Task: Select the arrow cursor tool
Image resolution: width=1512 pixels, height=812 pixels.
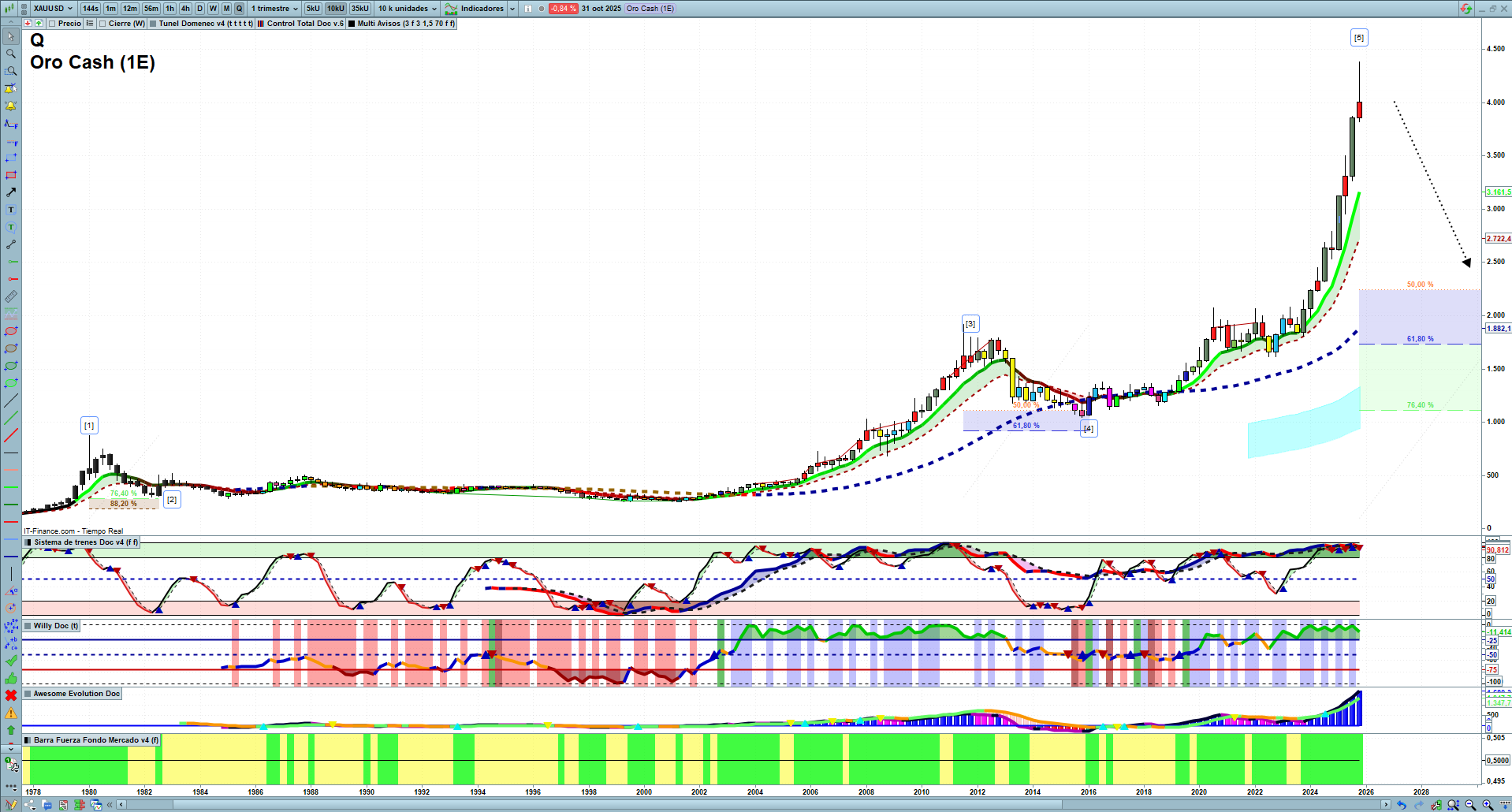Action: (10, 36)
